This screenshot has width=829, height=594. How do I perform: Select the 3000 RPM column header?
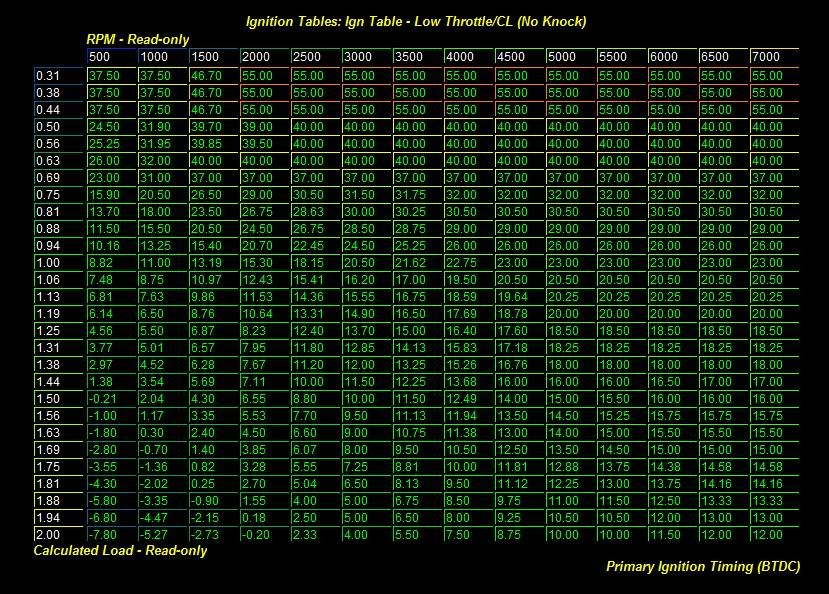tap(365, 57)
